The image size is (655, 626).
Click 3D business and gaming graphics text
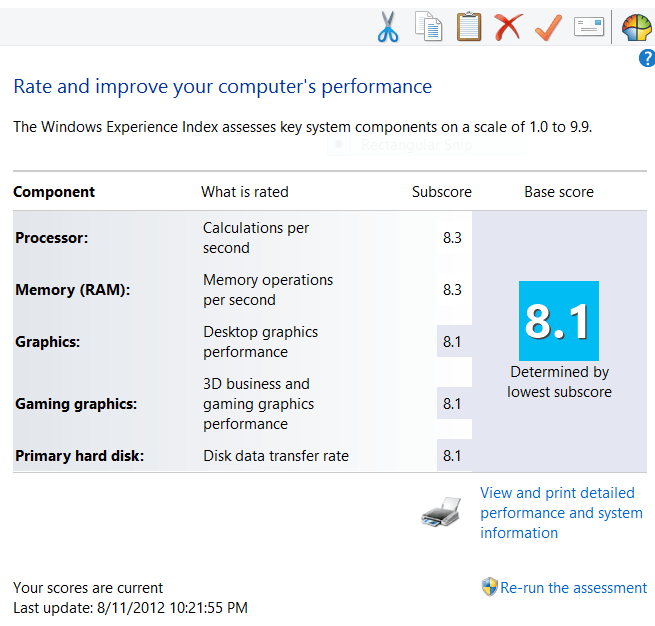coord(259,404)
